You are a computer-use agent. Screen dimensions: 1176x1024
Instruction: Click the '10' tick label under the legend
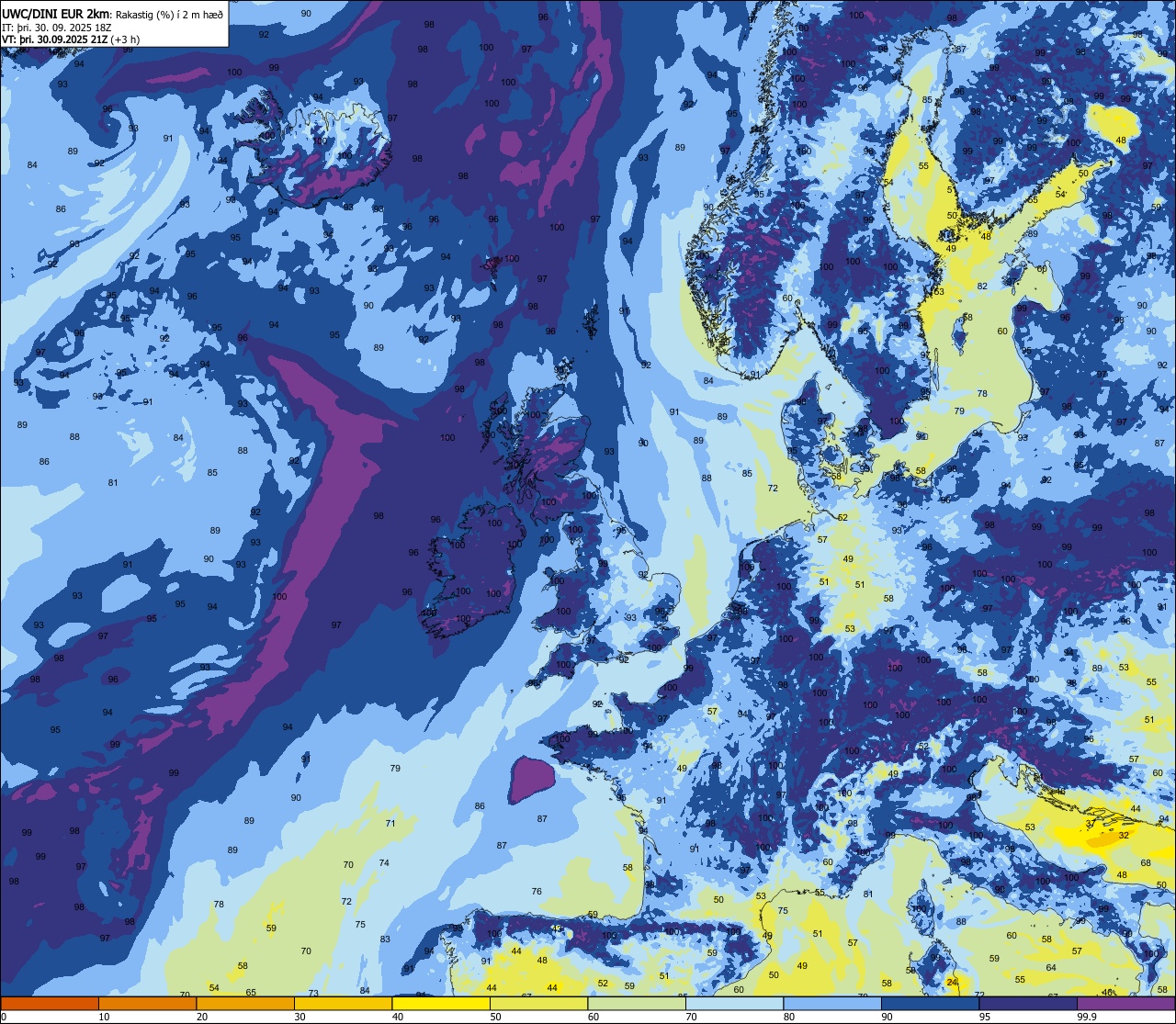[104, 1017]
